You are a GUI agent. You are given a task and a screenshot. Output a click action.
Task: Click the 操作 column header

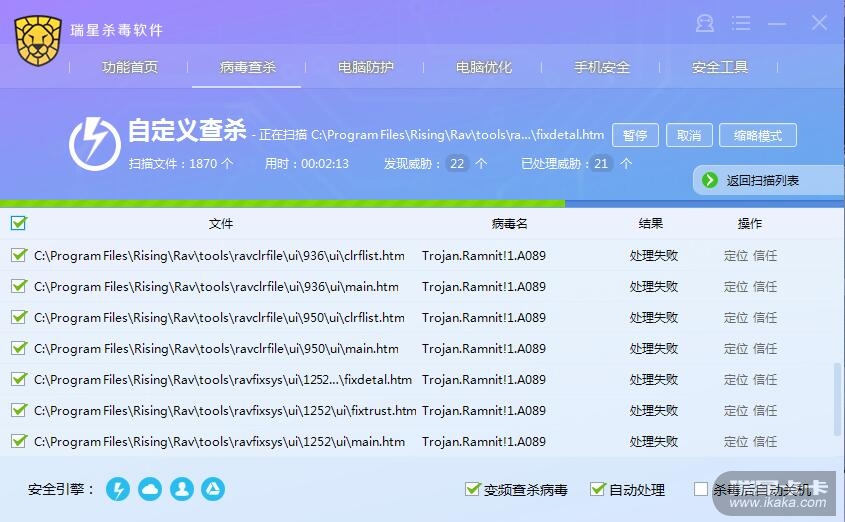(750, 224)
